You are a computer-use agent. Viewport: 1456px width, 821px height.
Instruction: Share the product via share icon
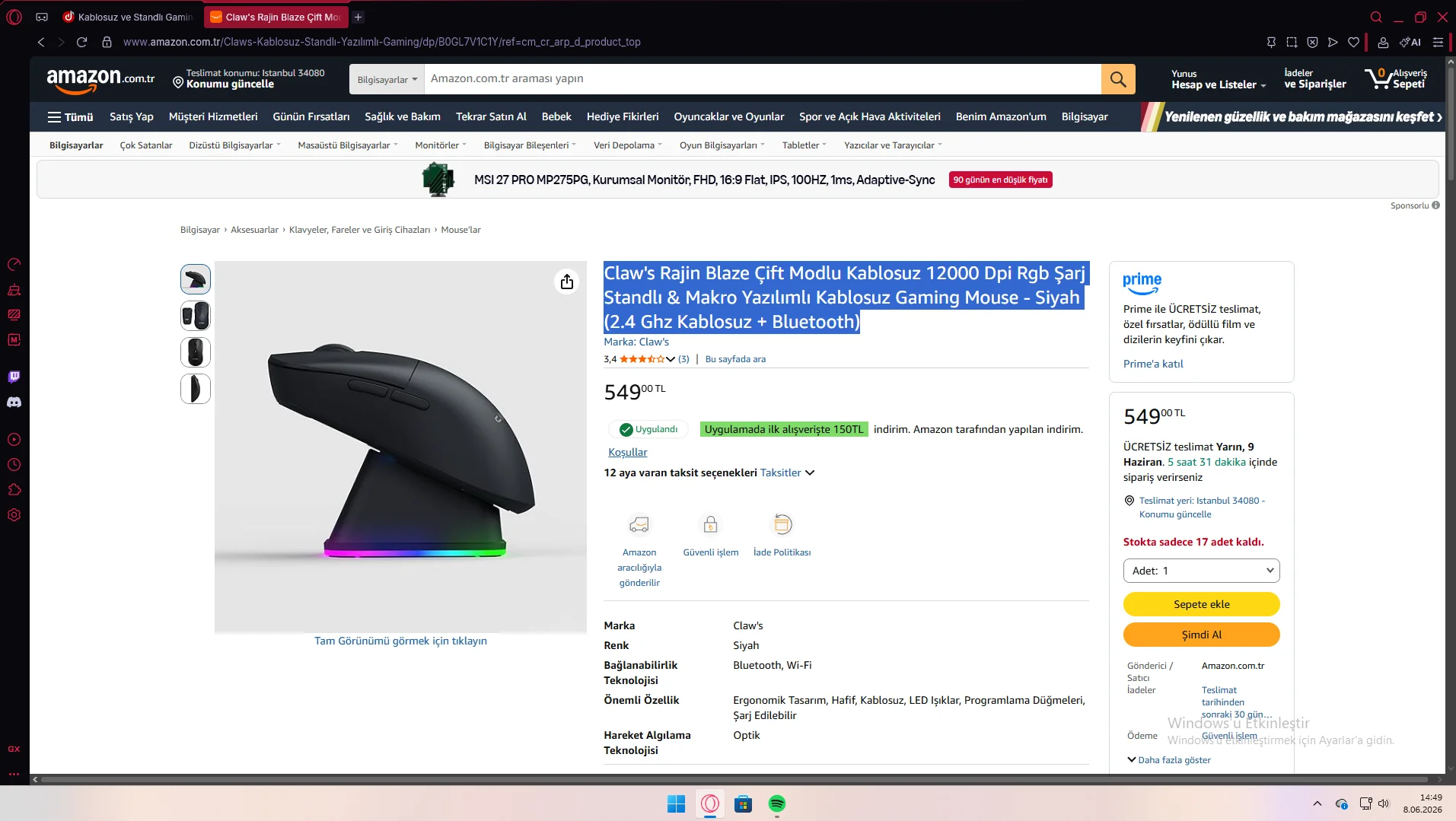(x=567, y=282)
